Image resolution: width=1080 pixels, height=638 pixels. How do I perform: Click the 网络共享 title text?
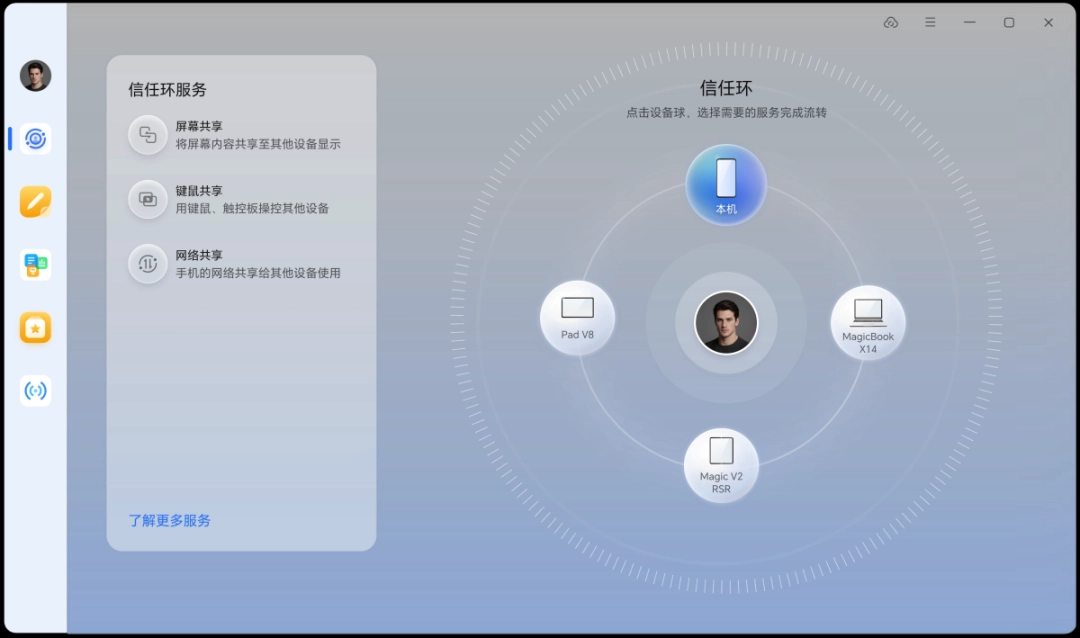(198, 255)
